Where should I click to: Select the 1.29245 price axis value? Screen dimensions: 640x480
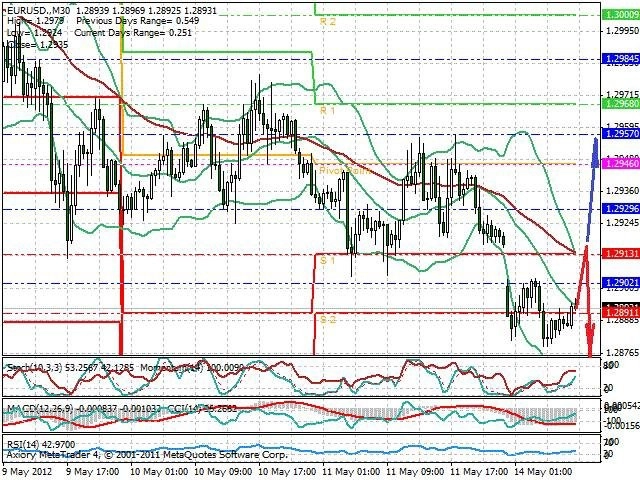(622, 222)
